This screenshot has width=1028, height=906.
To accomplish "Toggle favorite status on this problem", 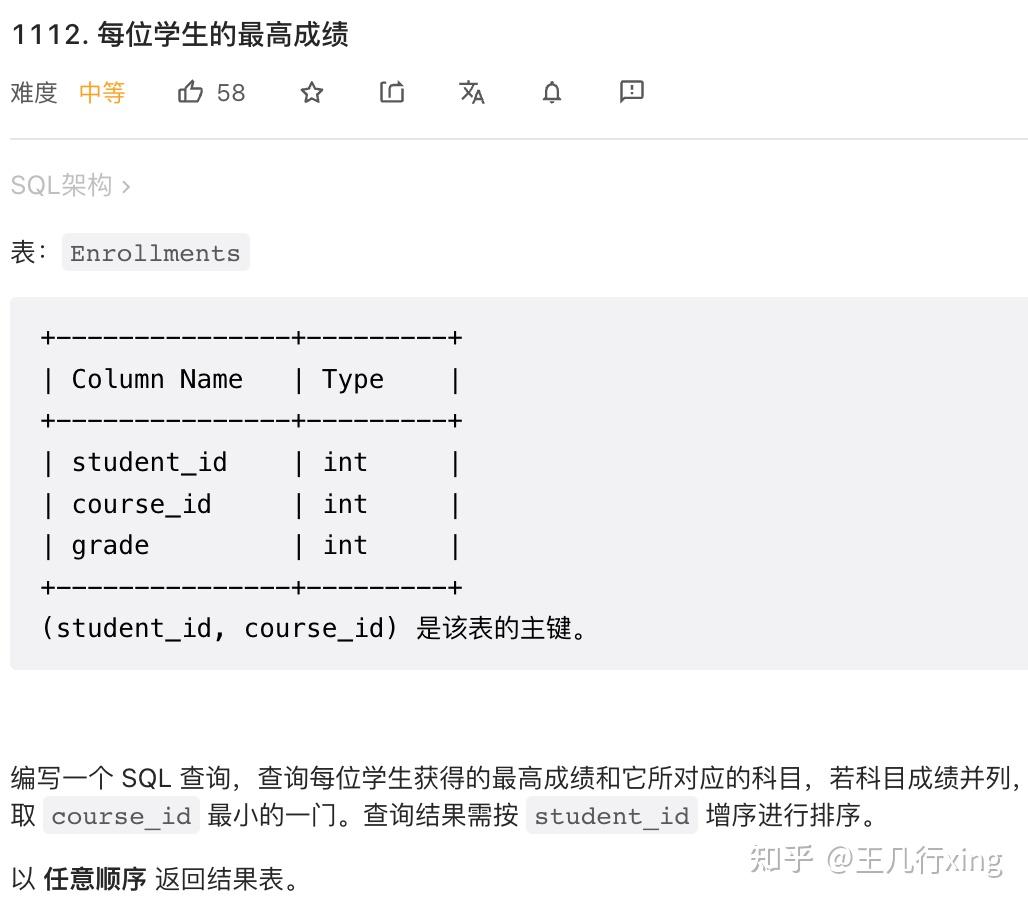I will 311,92.
